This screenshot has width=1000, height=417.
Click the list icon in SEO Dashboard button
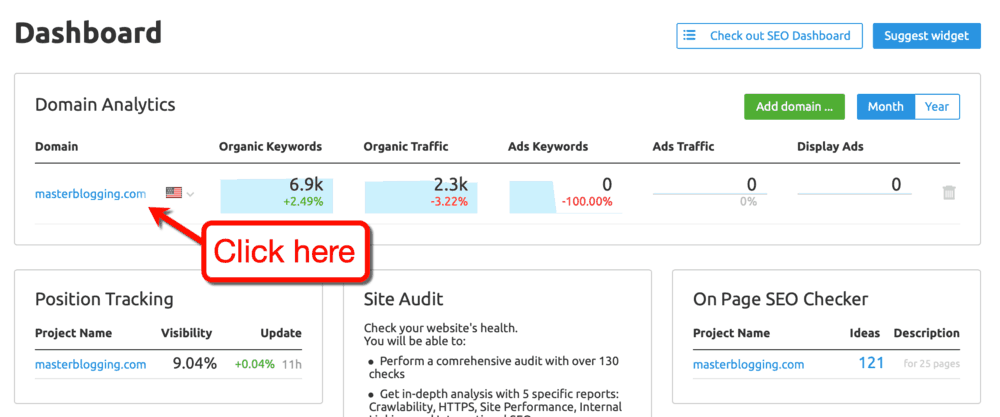click(x=689, y=35)
